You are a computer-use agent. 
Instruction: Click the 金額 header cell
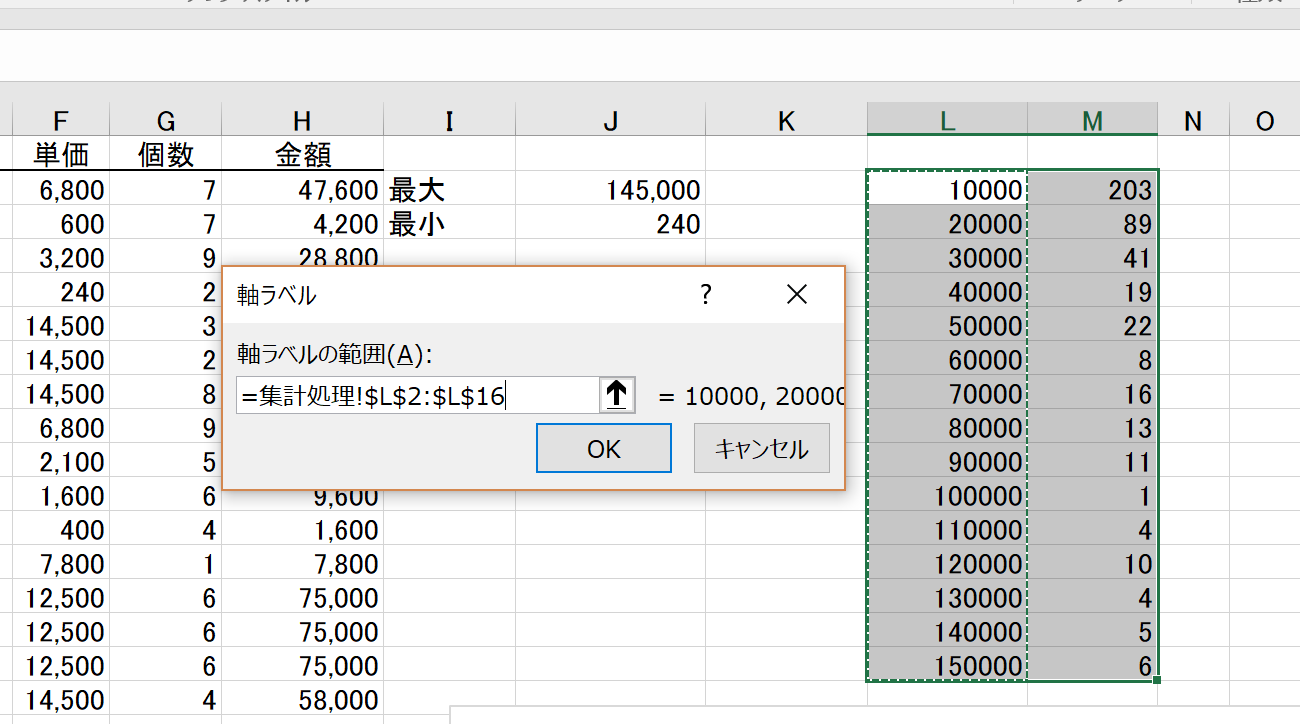coord(302,154)
